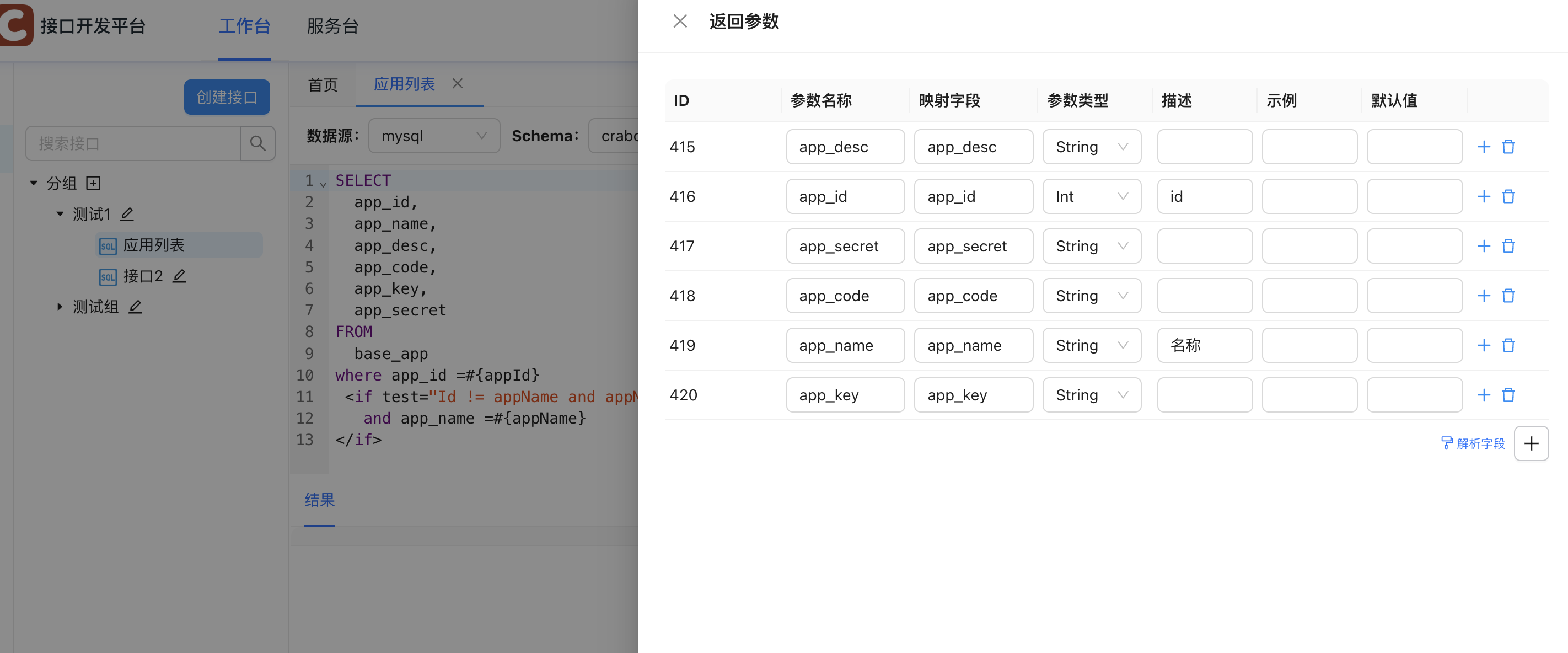Open type dropdown for app_code
The width and height of the screenshot is (1568, 653).
click(1092, 296)
